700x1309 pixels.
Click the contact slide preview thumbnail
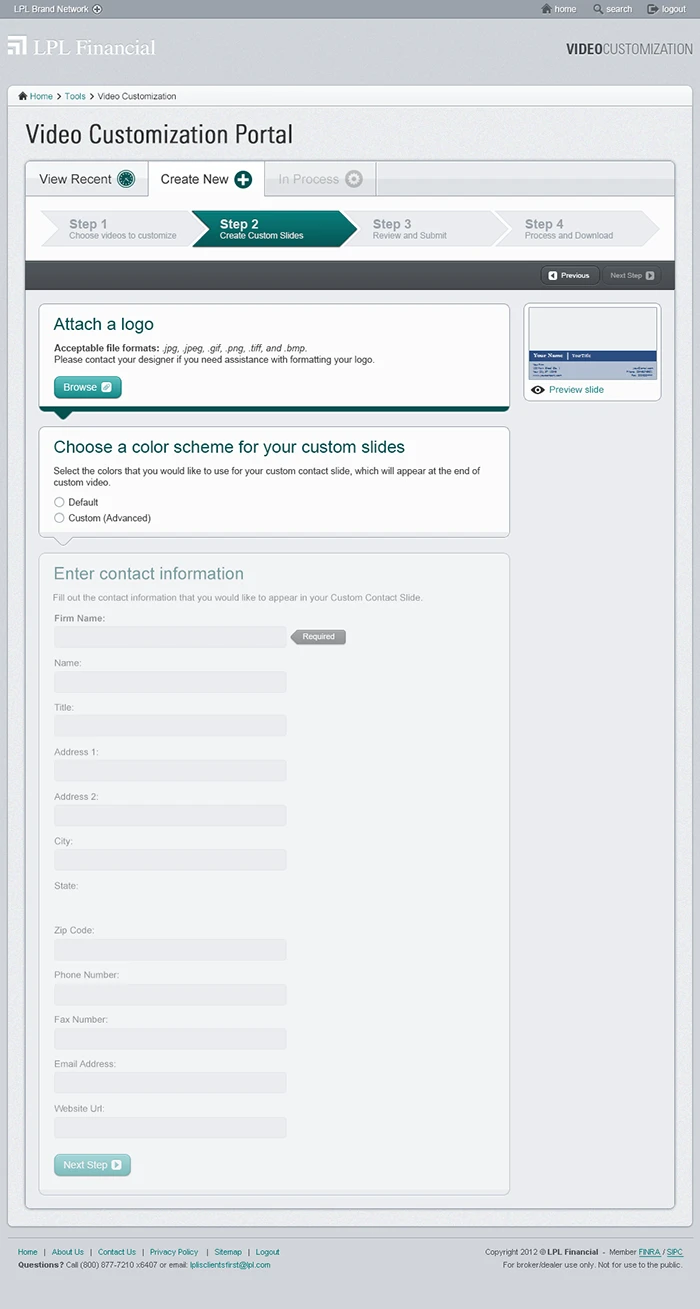(592, 343)
